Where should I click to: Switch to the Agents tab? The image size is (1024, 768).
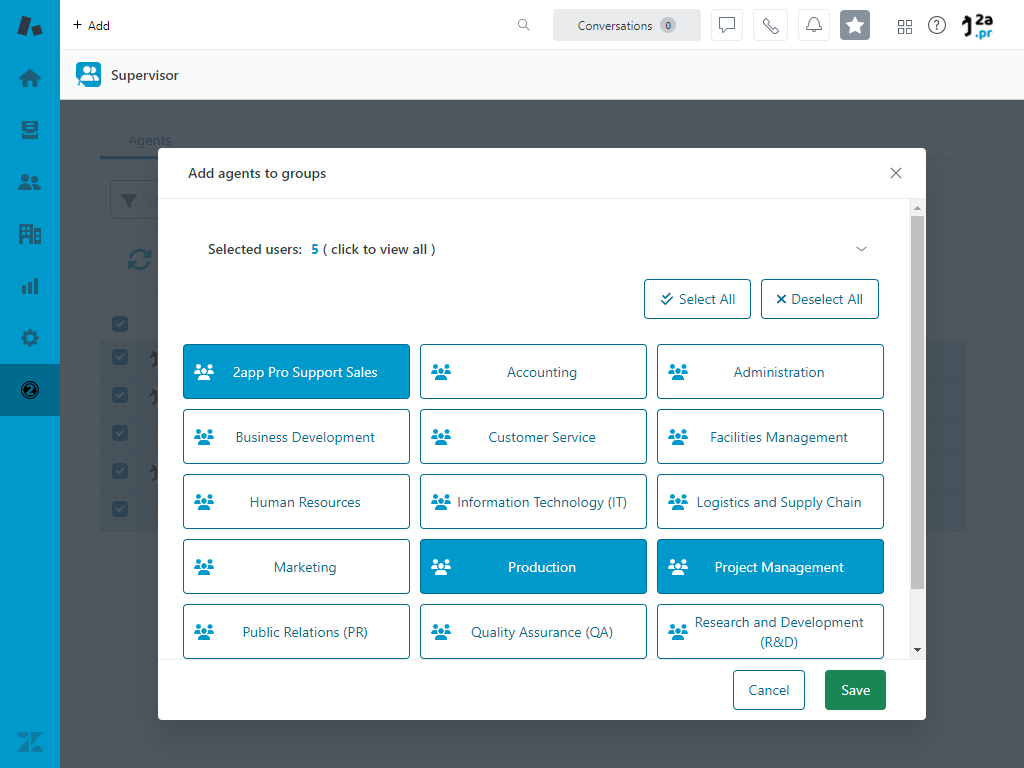point(150,140)
